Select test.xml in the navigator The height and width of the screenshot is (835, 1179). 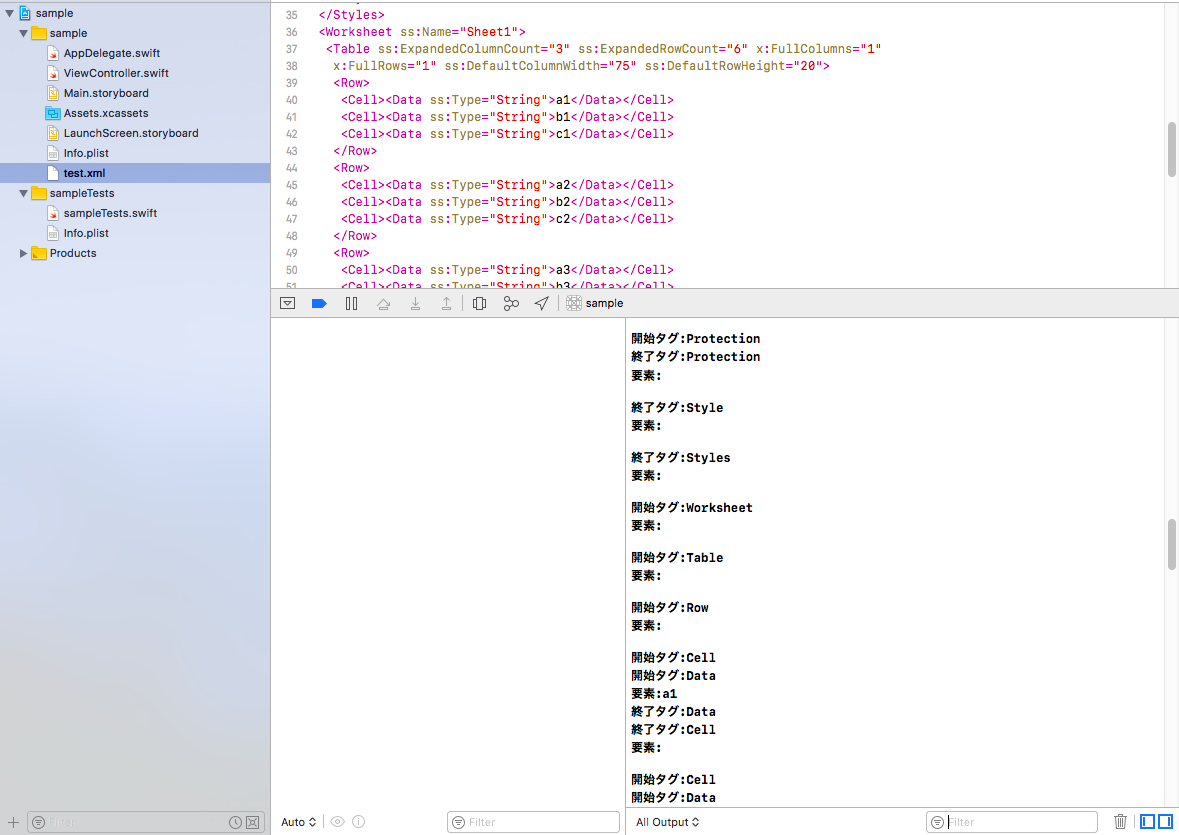pos(82,173)
